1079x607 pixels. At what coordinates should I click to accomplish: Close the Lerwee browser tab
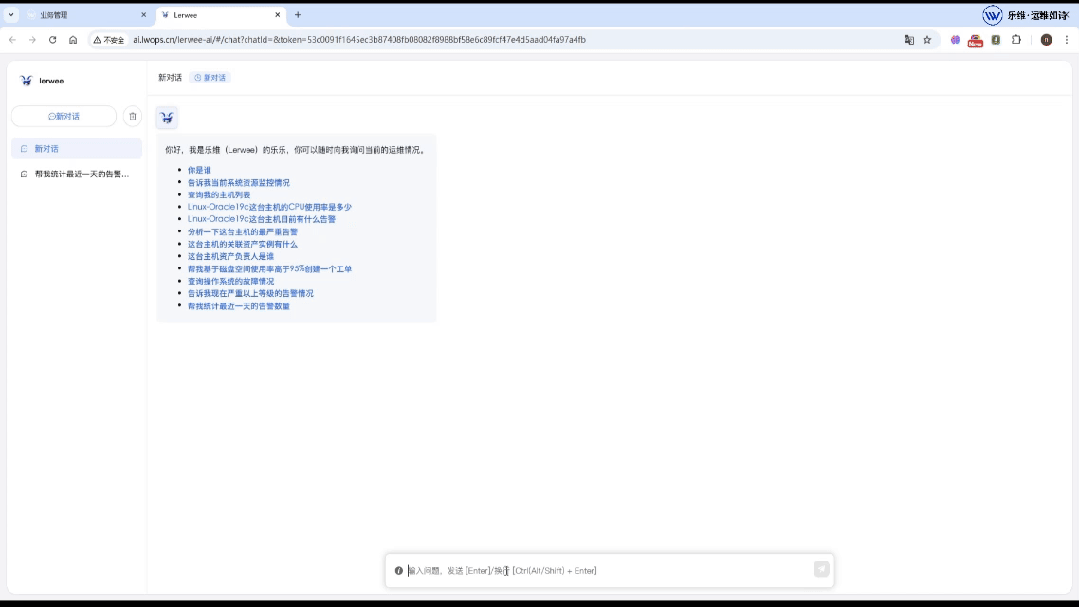coord(277,14)
